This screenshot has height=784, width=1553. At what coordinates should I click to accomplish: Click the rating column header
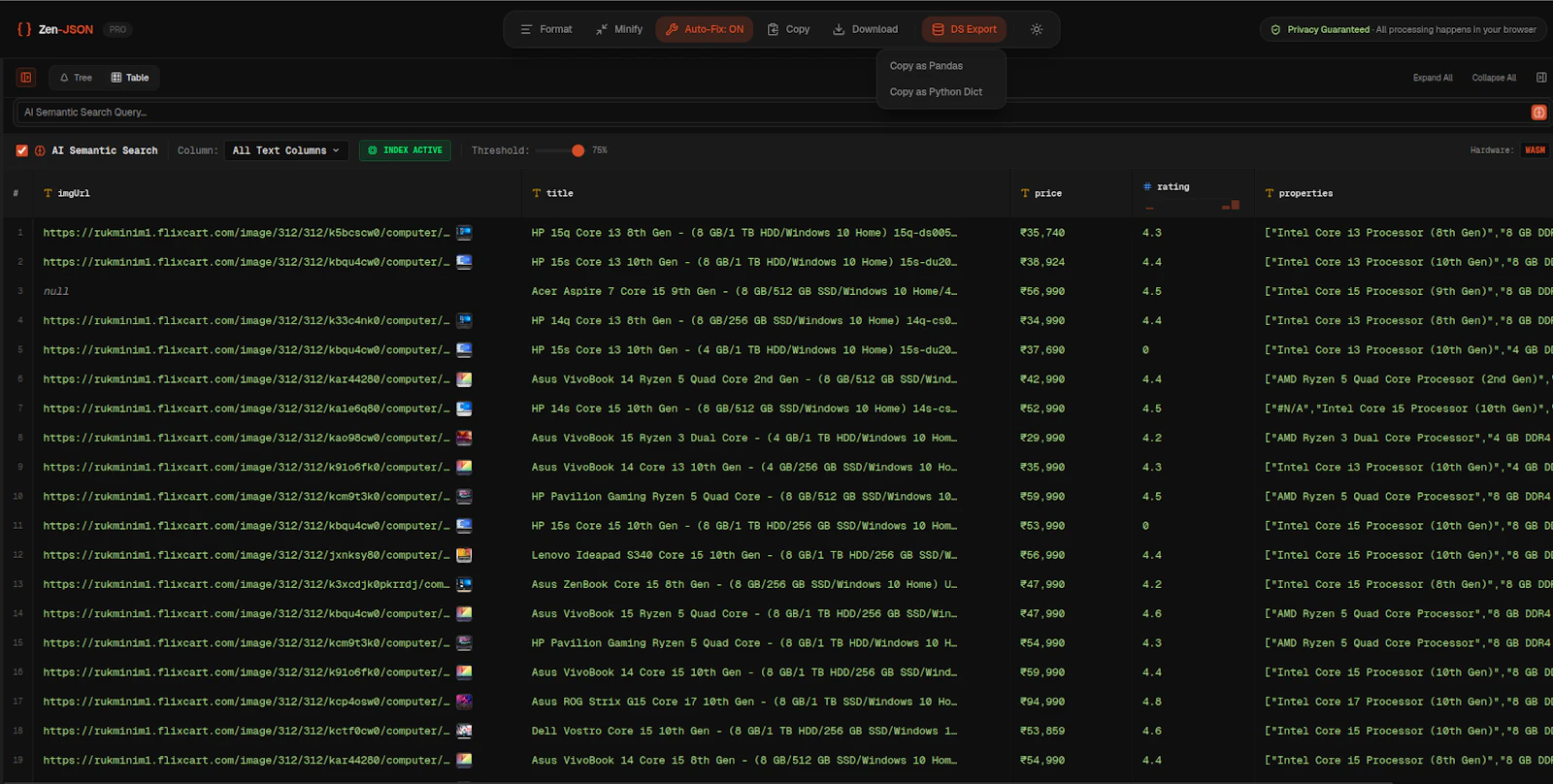tap(1193, 193)
